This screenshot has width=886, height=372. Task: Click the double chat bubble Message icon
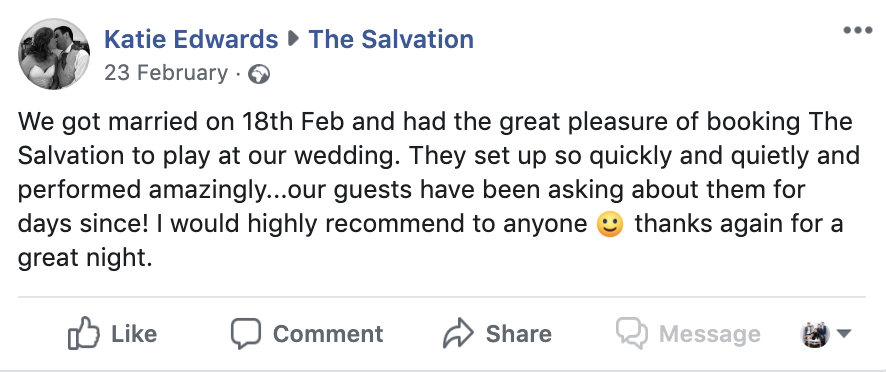pyautogui.click(x=632, y=334)
